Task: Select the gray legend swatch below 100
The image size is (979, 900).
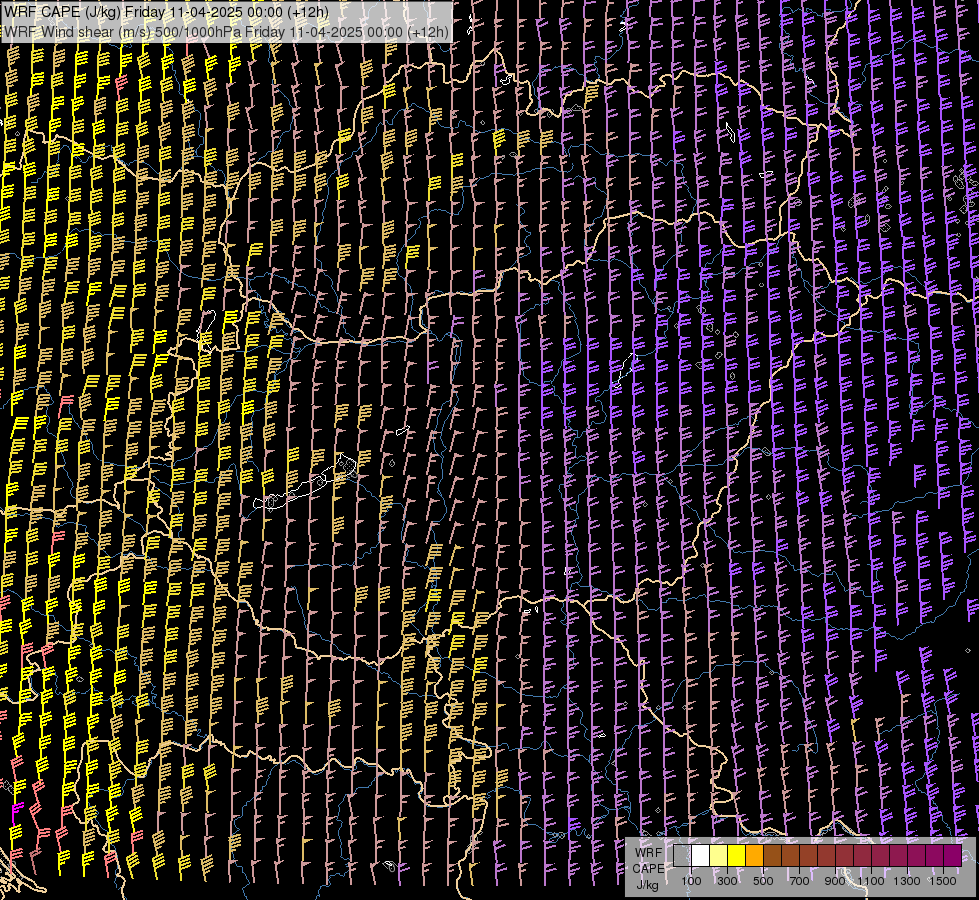Action: (682, 855)
